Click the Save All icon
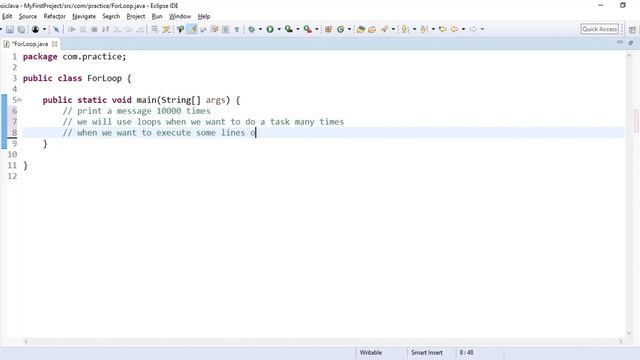The width and height of the screenshot is (640, 360). point(21,29)
